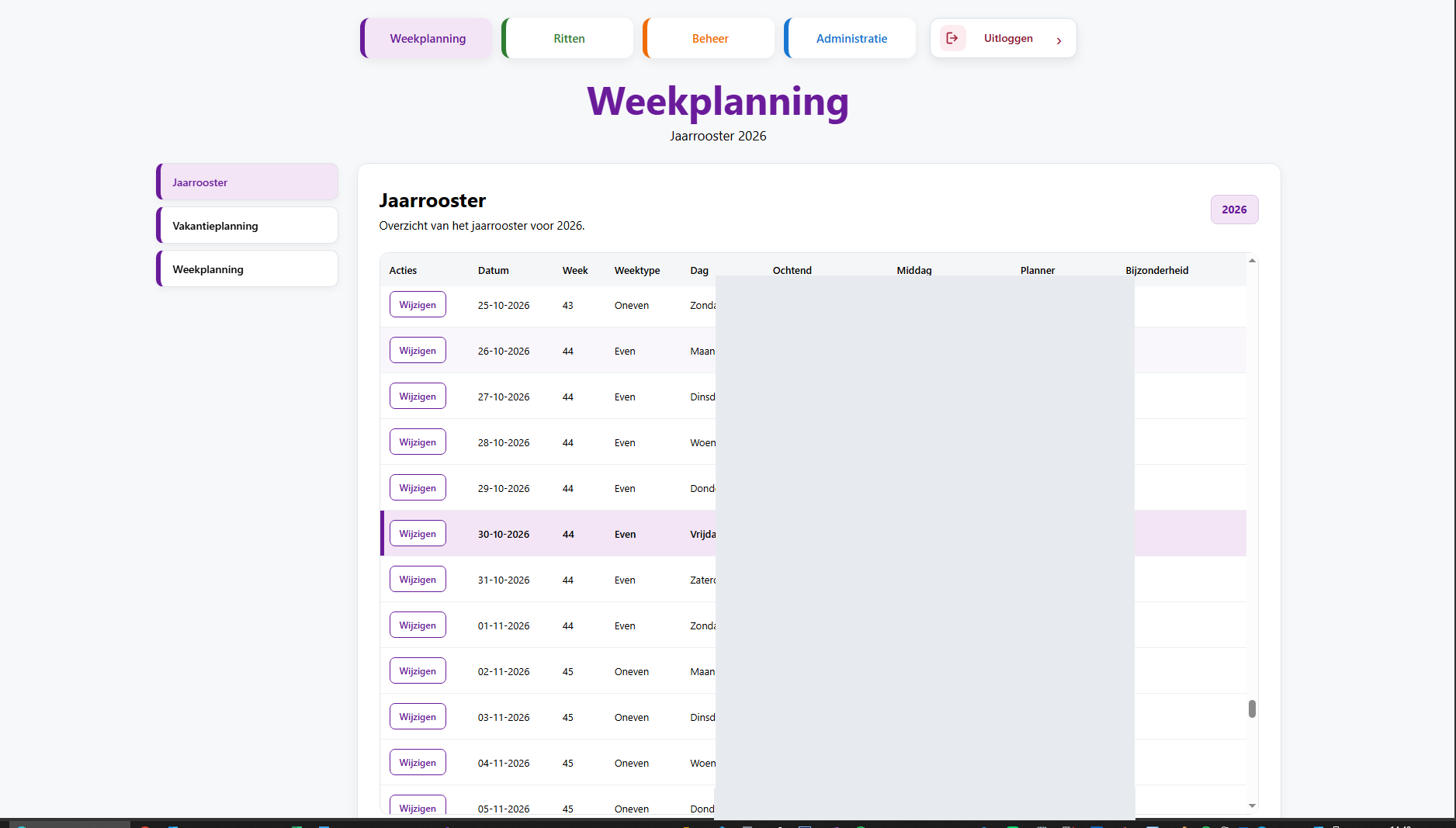Click the Bijzonderheid column header
1456x828 pixels.
pyautogui.click(x=1157, y=270)
